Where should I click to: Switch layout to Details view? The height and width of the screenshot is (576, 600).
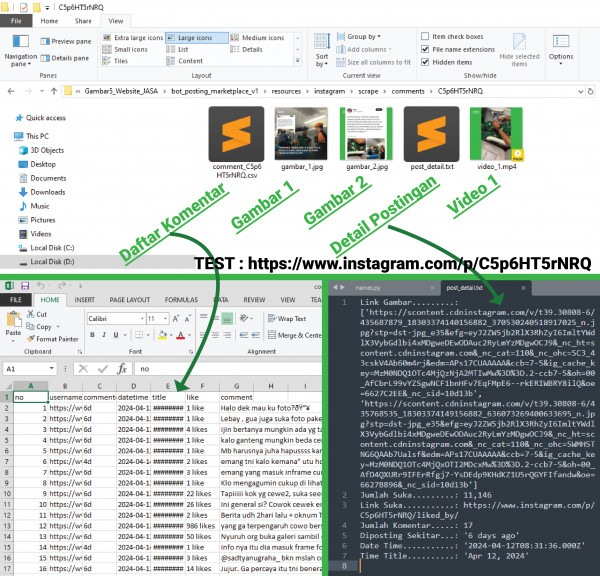[x=246, y=49]
